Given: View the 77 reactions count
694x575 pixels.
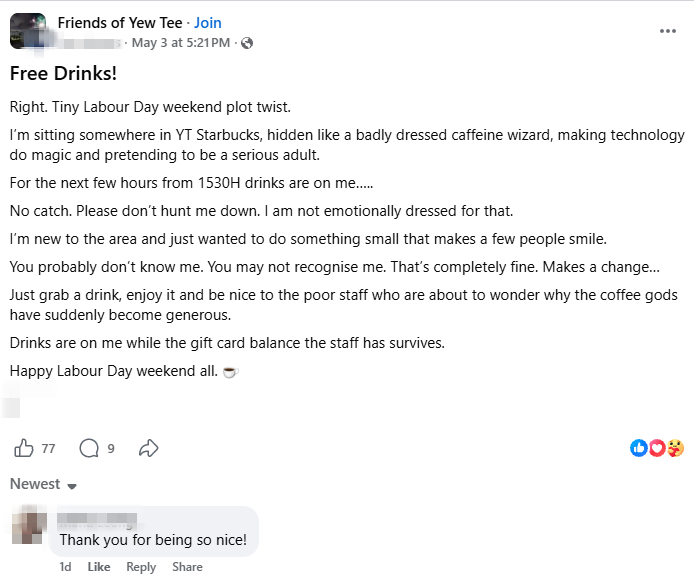Looking at the screenshot, I should [48, 448].
